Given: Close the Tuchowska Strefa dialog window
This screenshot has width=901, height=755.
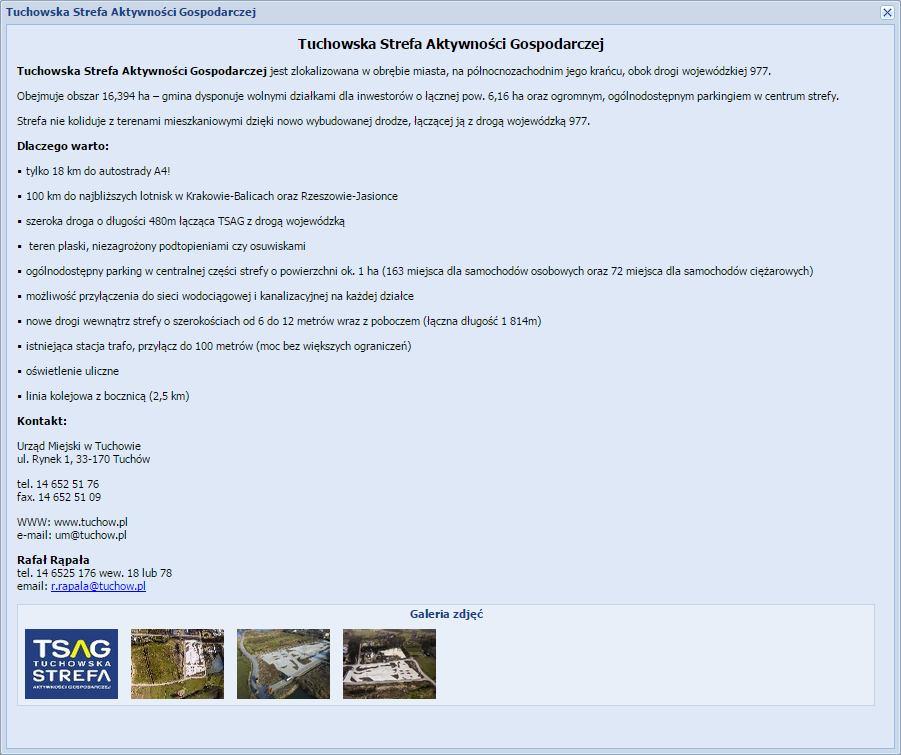Looking at the screenshot, I should click(887, 12).
